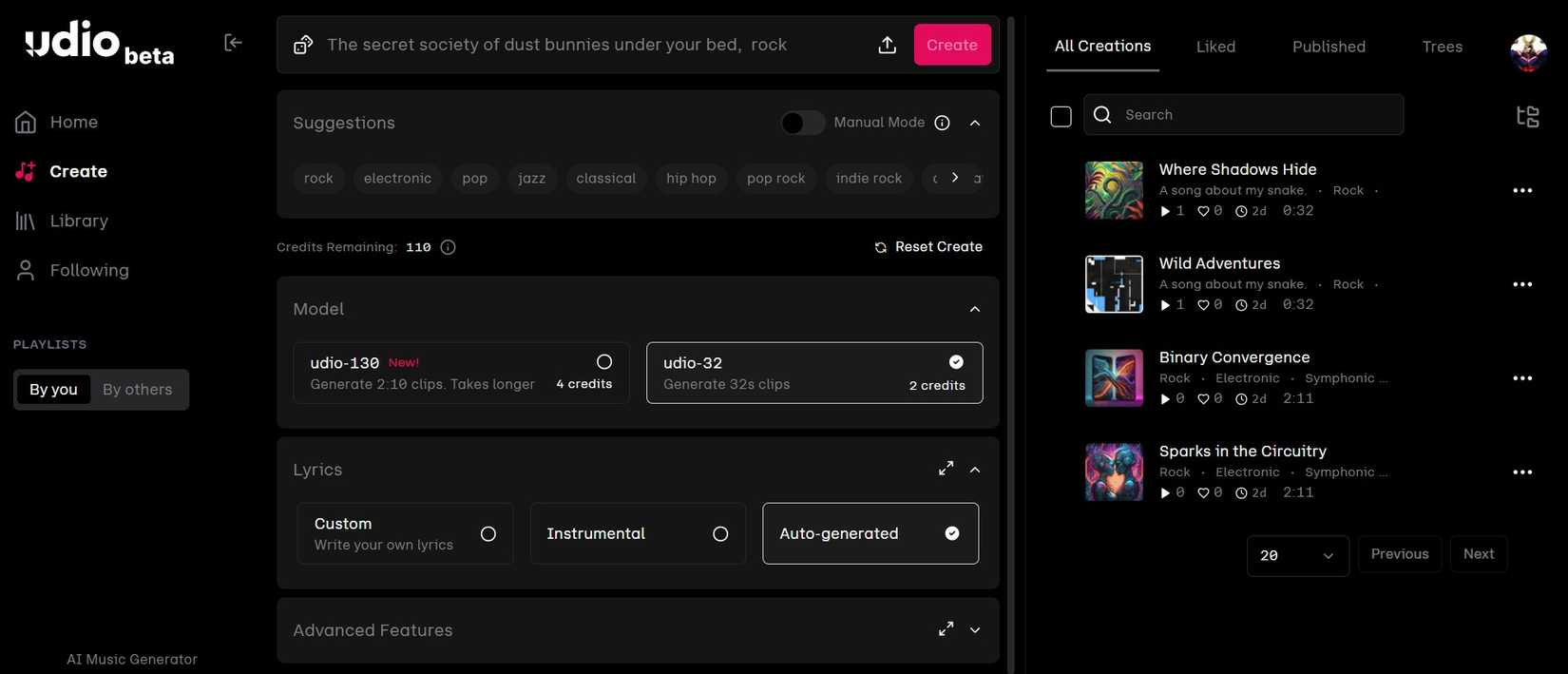Like the Binary Convergence track
Screen dimensions: 1568x674
(x=1203, y=399)
